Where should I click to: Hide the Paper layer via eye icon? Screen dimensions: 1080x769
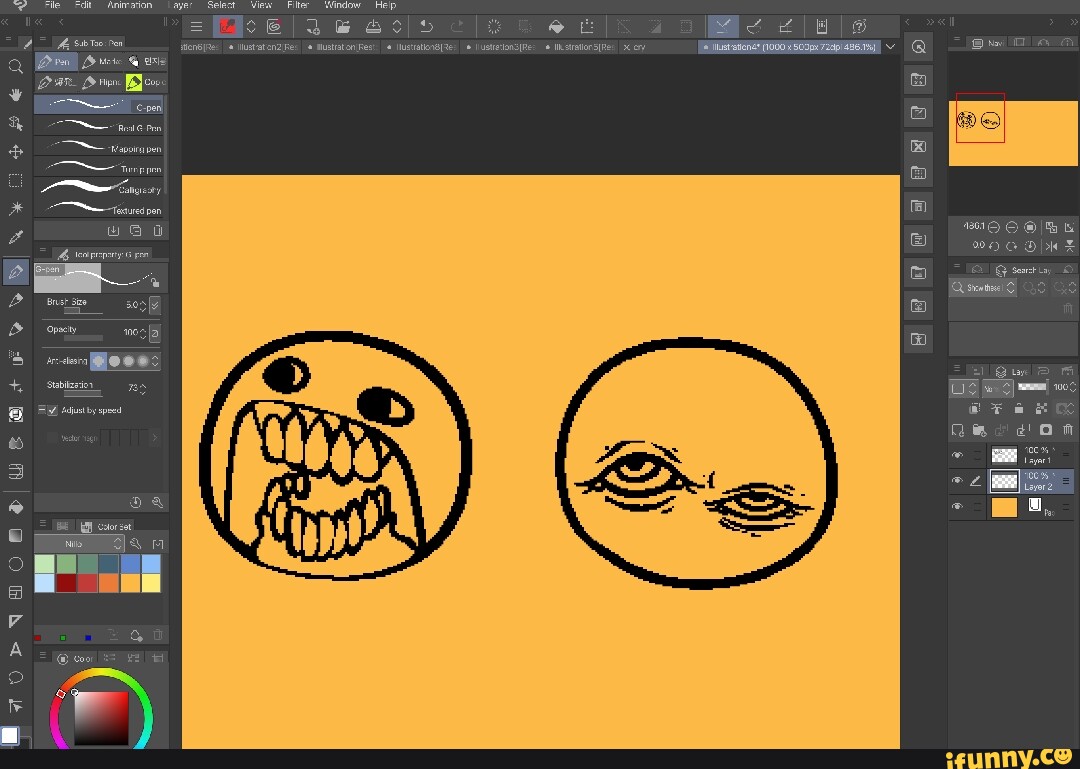957,507
